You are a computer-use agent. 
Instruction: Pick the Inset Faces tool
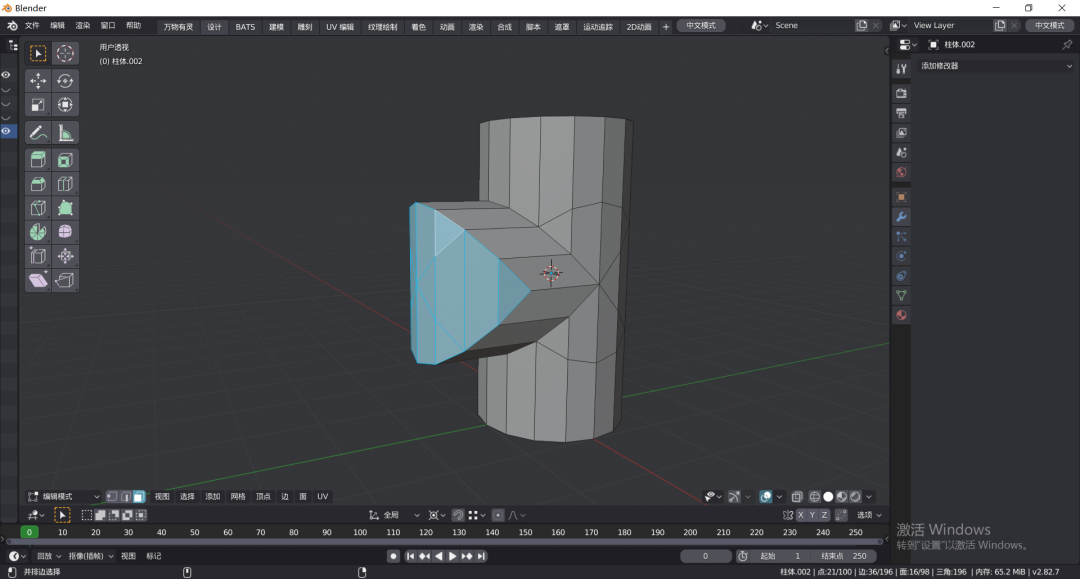[65, 160]
